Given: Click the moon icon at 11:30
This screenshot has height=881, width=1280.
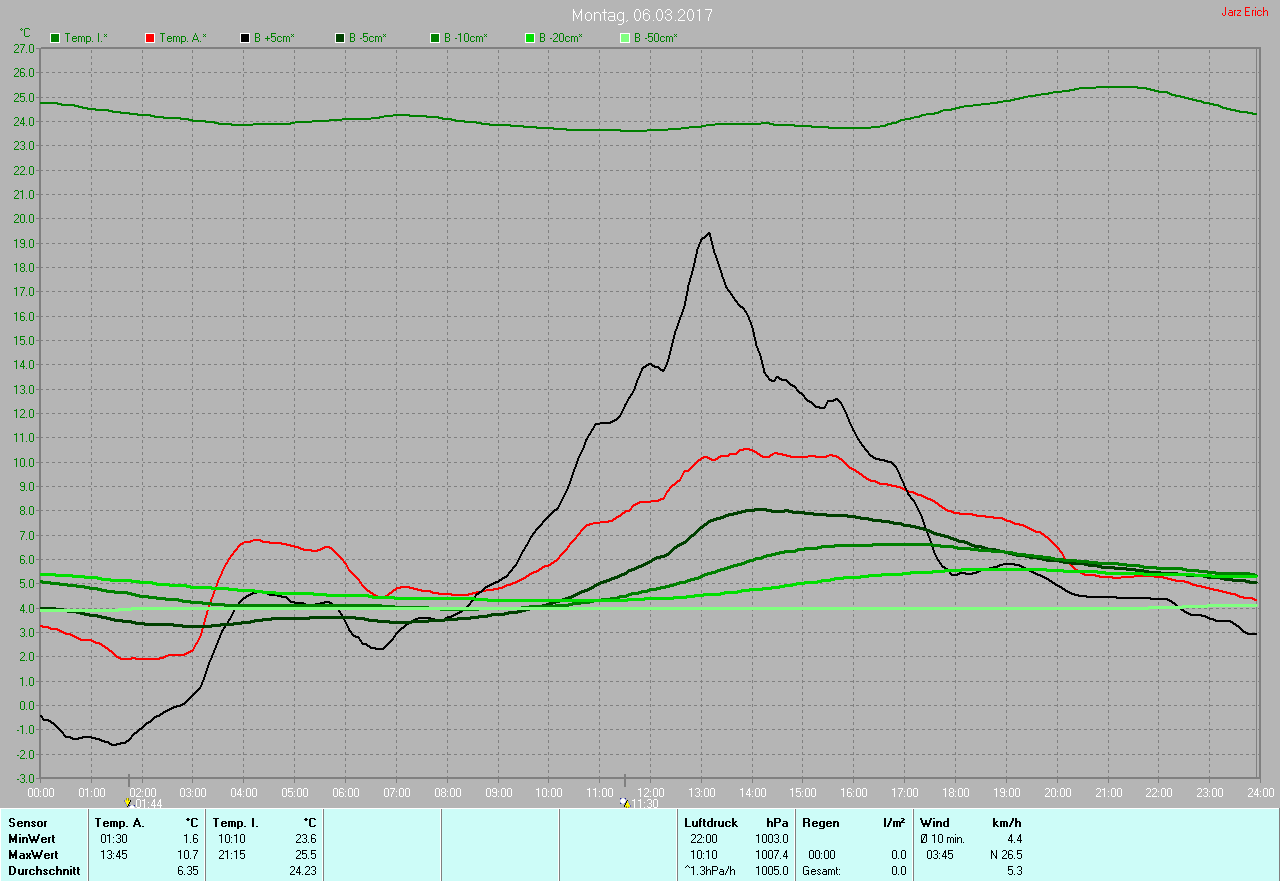Looking at the screenshot, I should pos(624,803).
